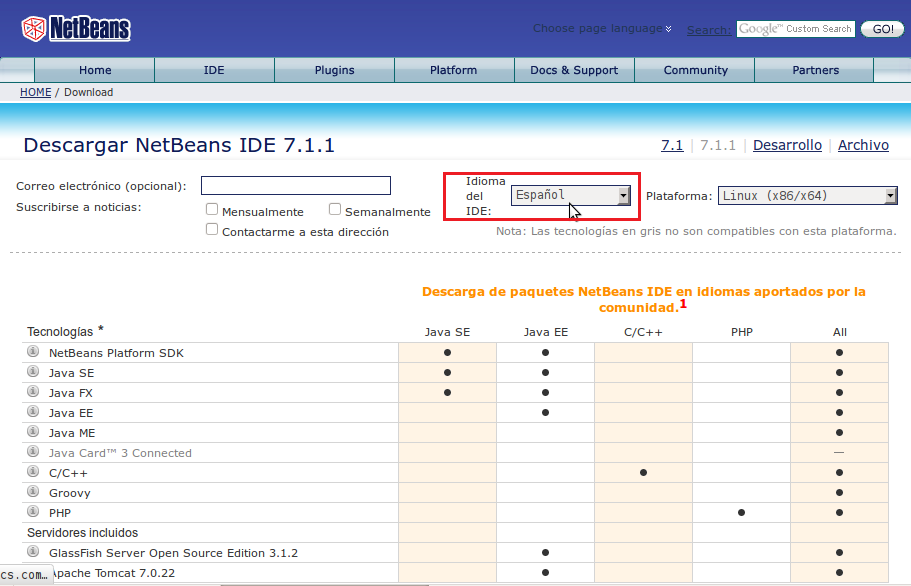Click the NetBeans Platform SDK row label
This screenshot has width=911, height=586.
(116, 353)
